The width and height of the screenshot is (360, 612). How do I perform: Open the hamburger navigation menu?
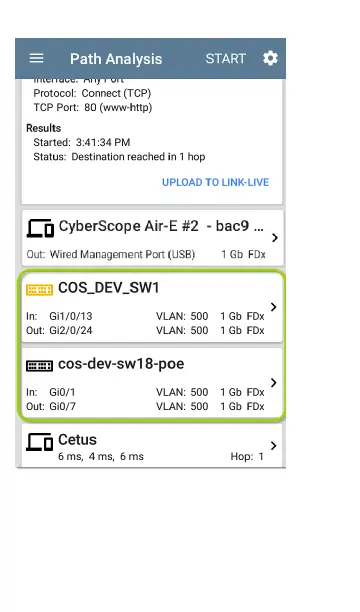pos(36,58)
